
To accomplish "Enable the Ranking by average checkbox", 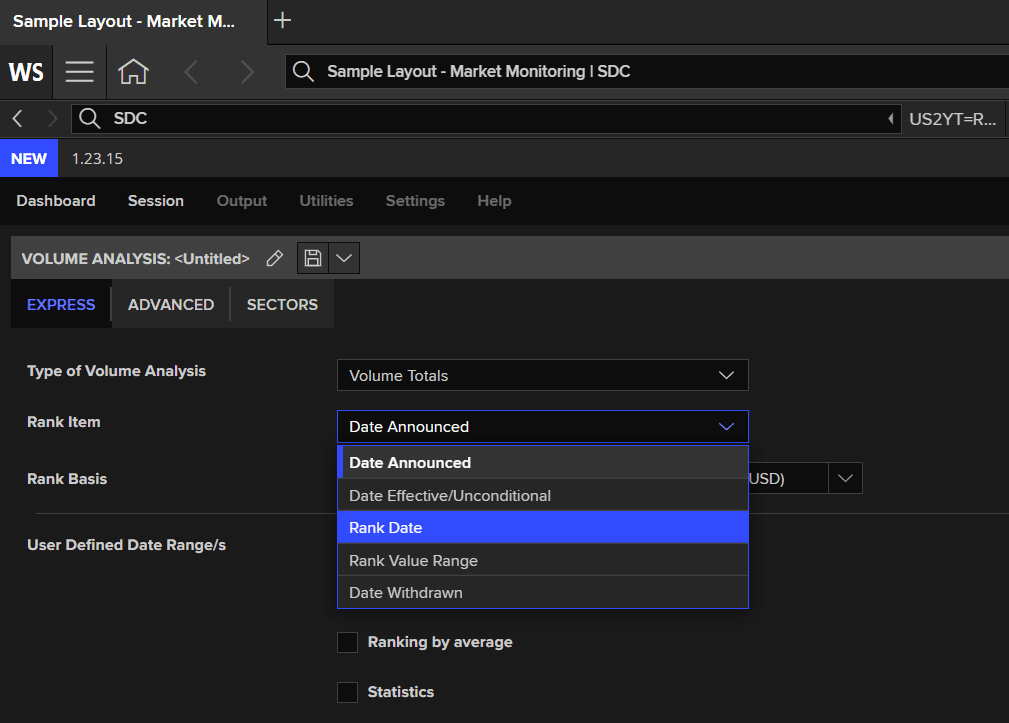I will [347, 642].
